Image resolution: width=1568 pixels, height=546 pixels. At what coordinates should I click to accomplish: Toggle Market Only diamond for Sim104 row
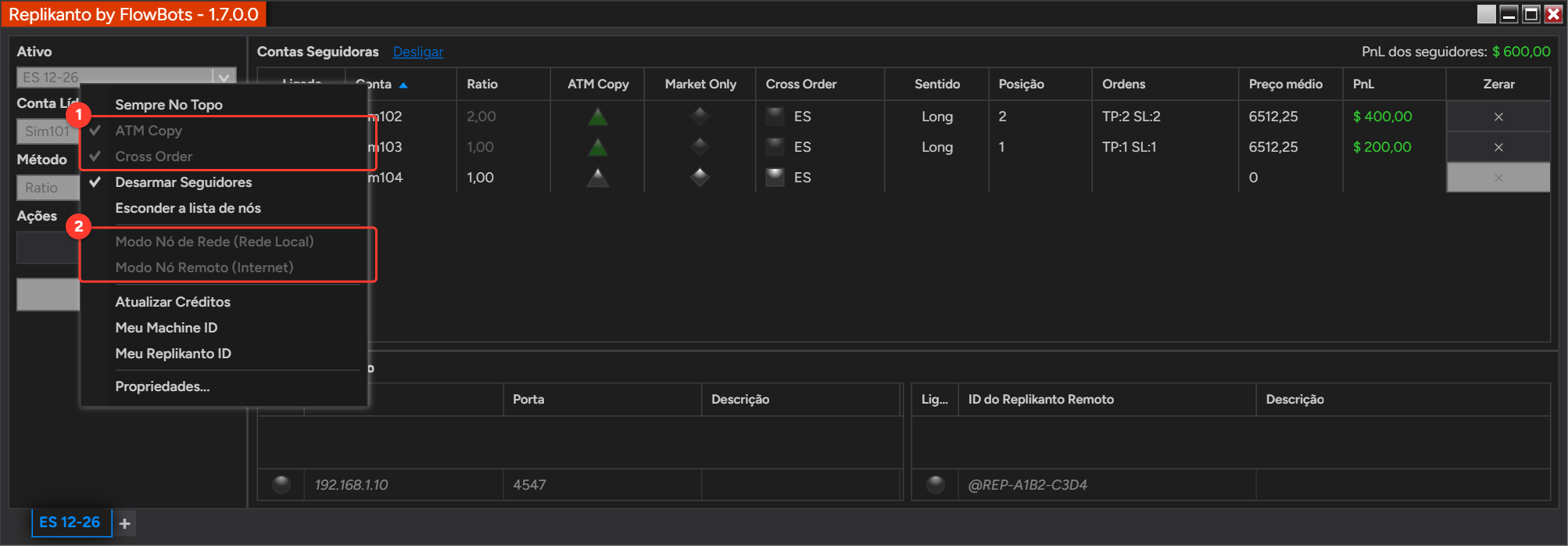[x=700, y=178]
